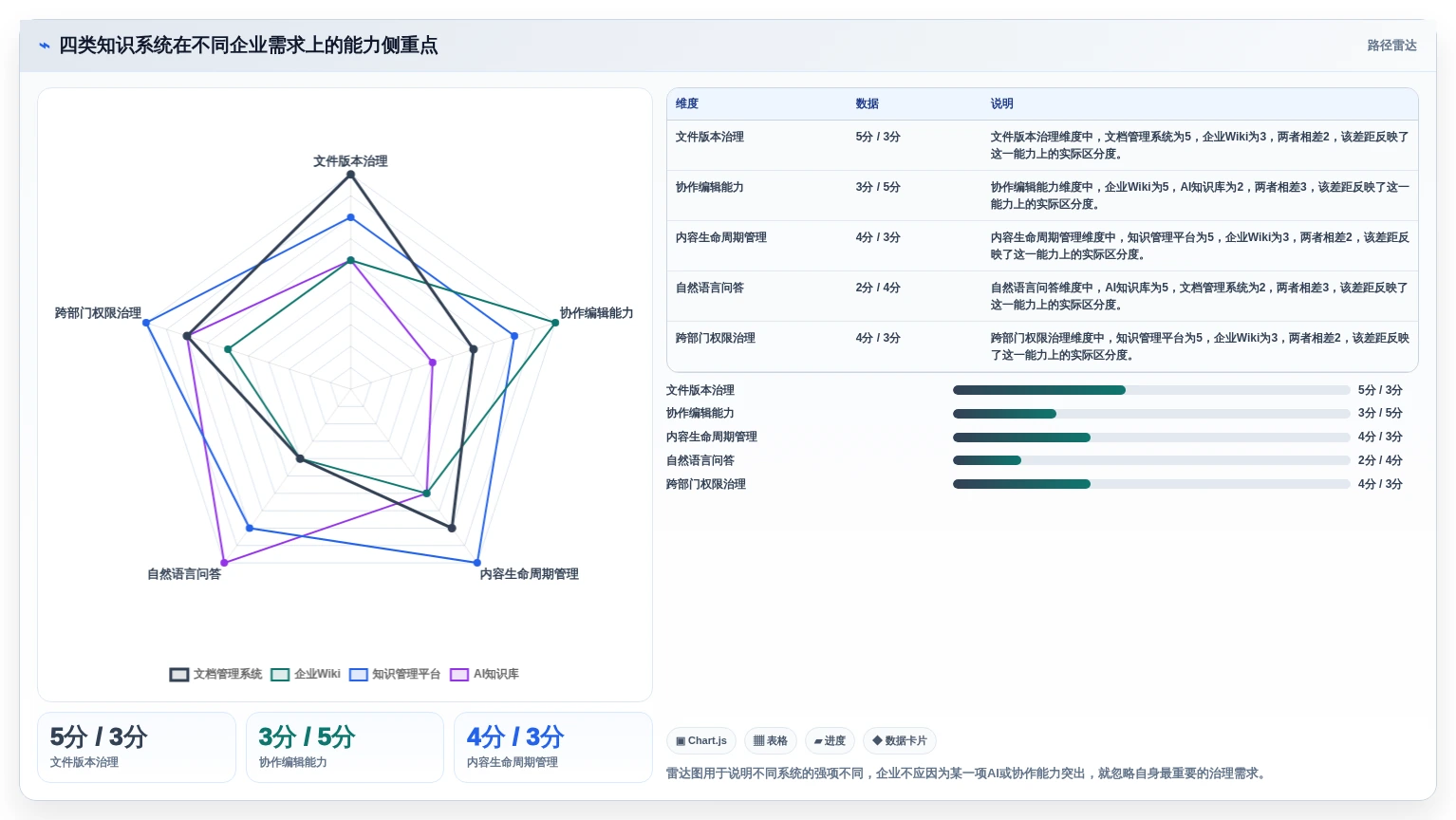The image size is (1456, 820).
Task: Click the lightning icon beside the title
Action: coord(45,46)
